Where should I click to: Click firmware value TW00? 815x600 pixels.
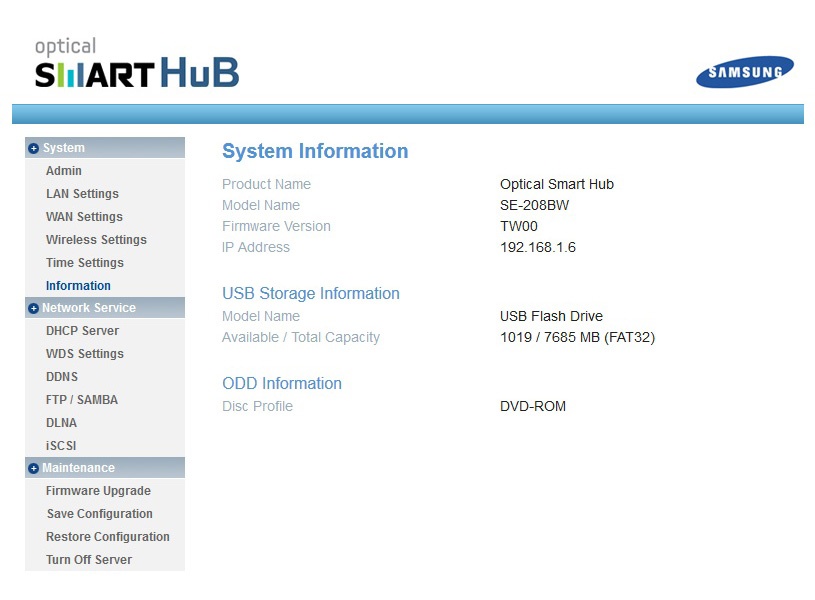[519, 226]
